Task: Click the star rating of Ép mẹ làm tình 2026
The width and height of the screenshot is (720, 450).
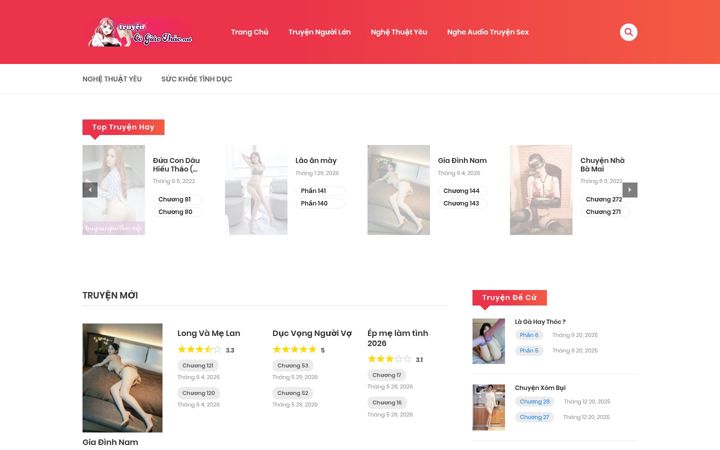Action: click(389, 359)
